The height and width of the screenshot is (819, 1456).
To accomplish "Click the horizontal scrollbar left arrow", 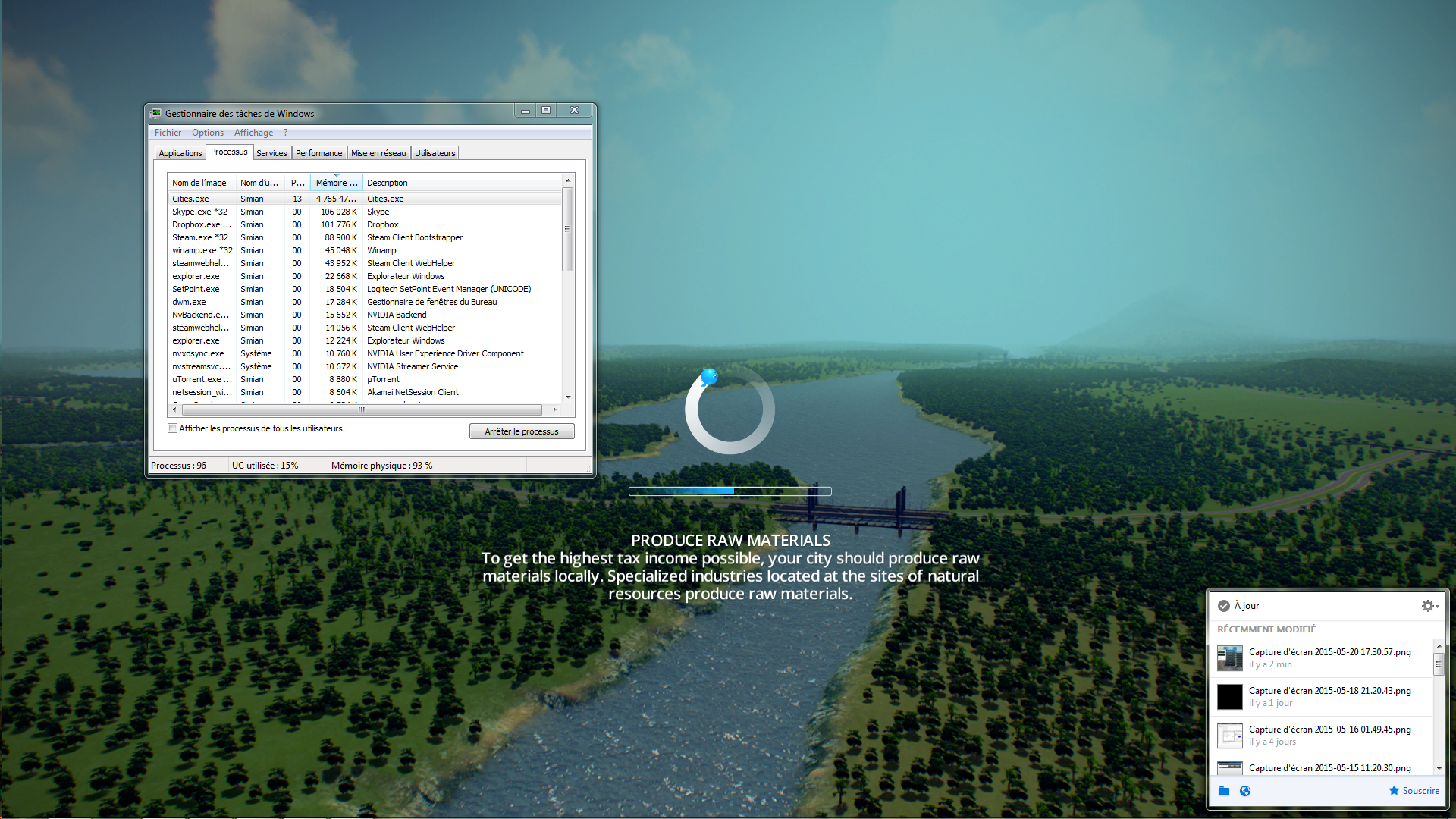I will click(x=174, y=409).
